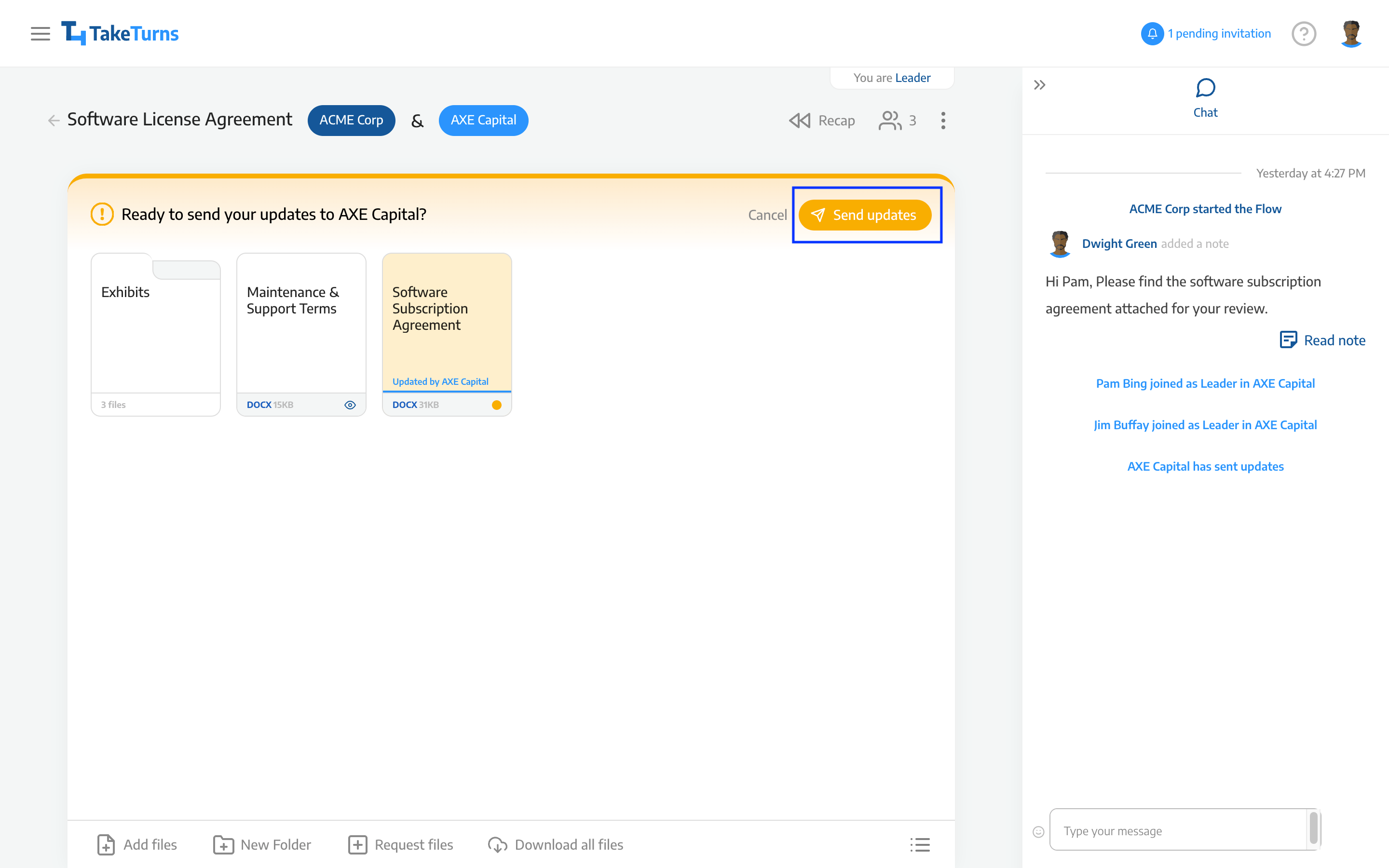Go back using the left arrow
1389x868 pixels.
pyautogui.click(x=54, y=120)
